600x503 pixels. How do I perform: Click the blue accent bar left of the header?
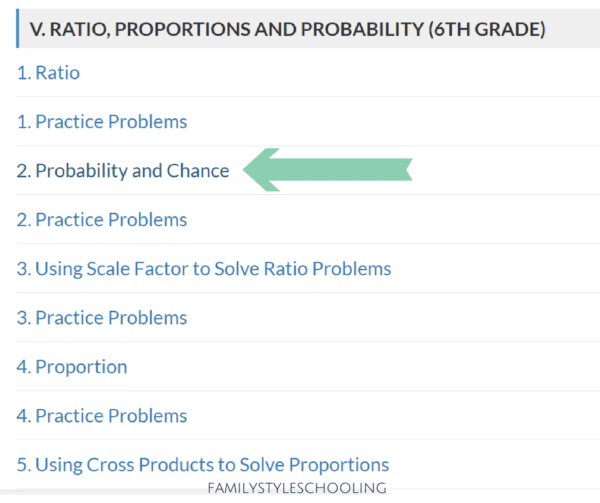point(18,30)
